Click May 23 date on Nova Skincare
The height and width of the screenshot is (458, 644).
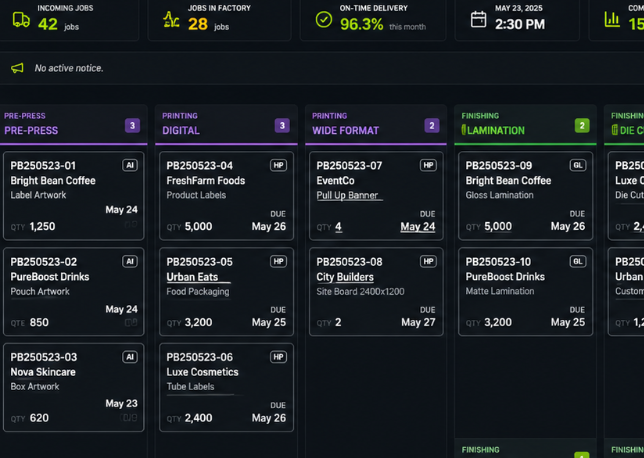coord(122,403)
